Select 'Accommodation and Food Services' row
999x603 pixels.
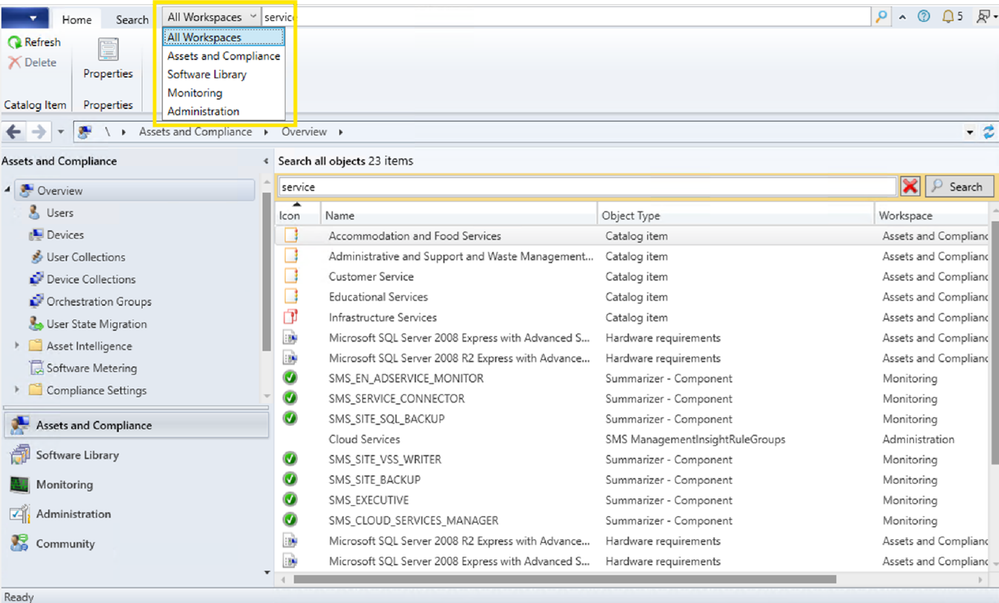point(632,236)
